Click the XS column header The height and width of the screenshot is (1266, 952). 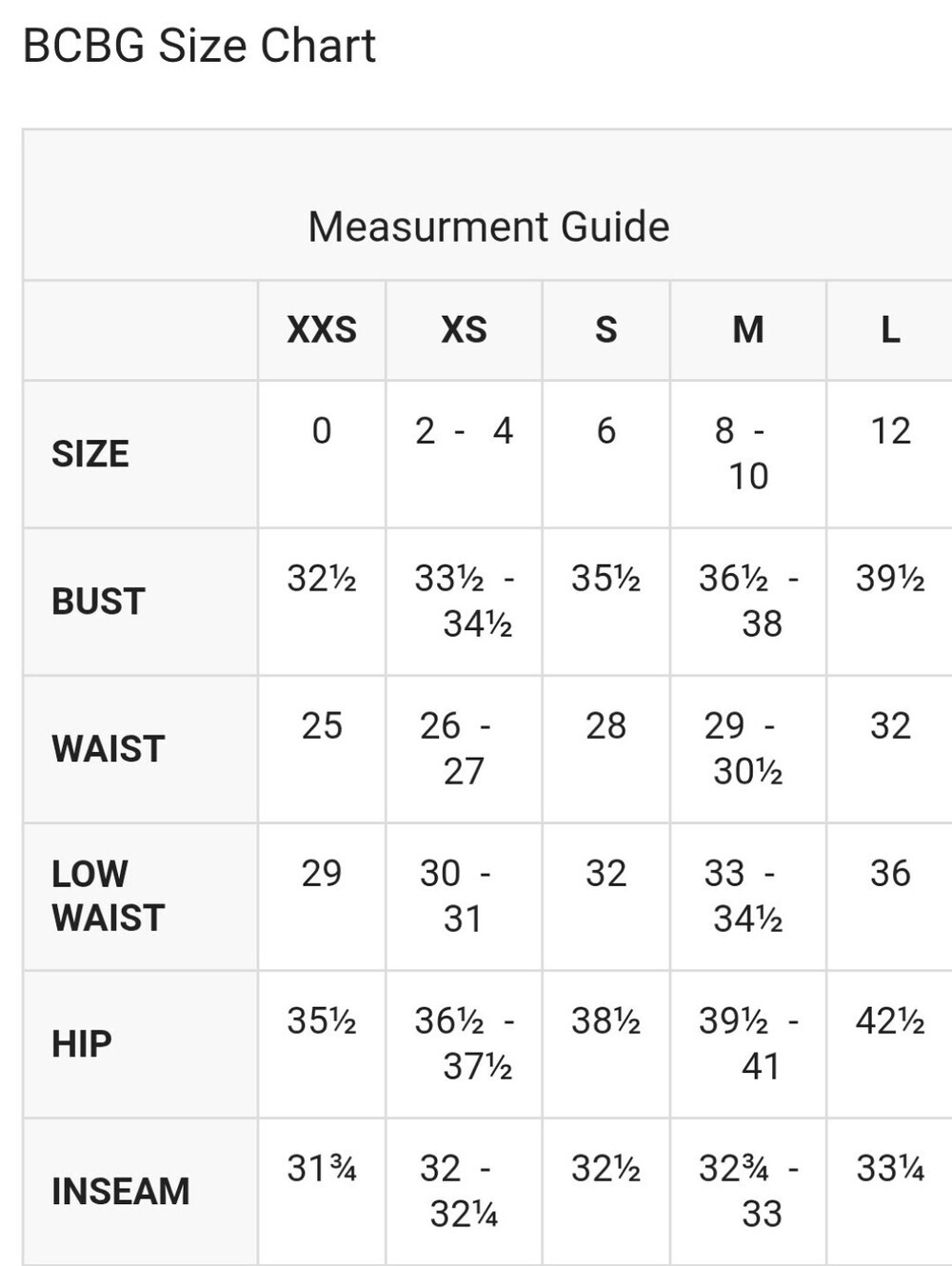pos(464,330)
